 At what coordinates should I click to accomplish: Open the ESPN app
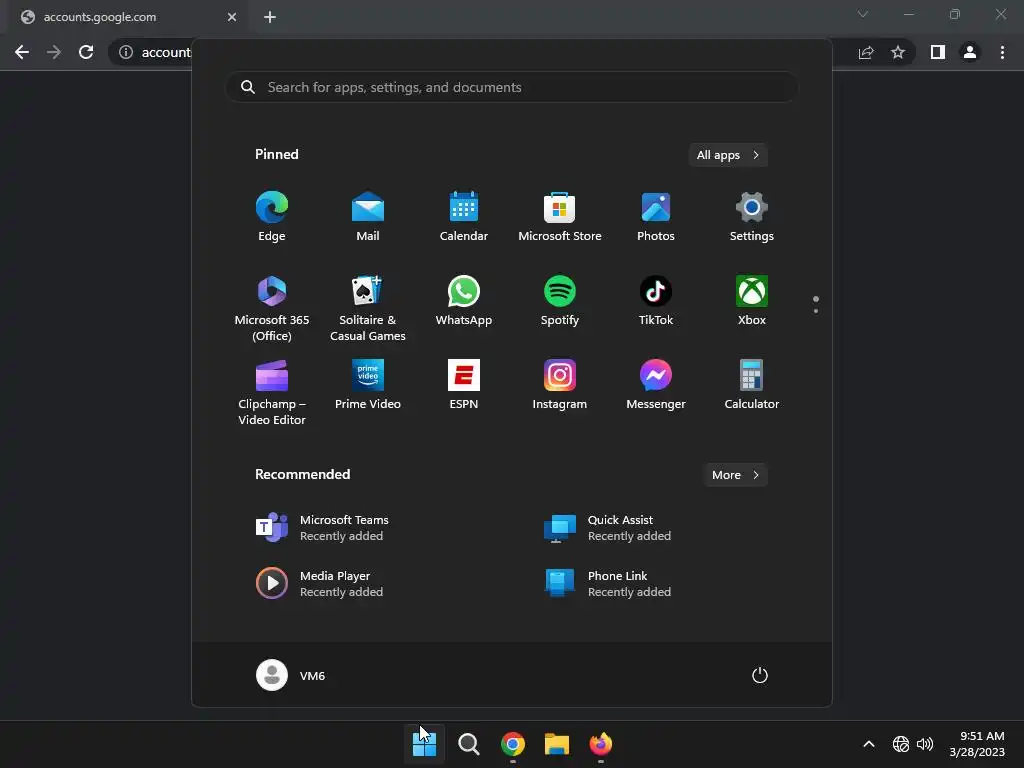[x=464, y=385]
